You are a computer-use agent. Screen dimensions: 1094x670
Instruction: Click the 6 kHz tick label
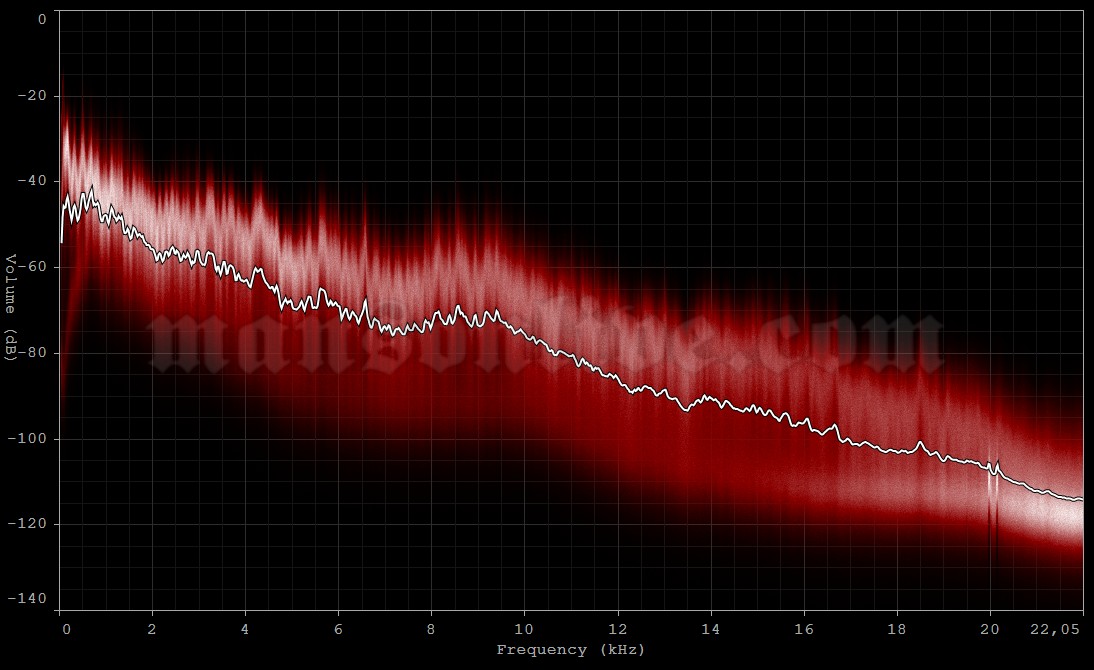(x=338, y=630)
